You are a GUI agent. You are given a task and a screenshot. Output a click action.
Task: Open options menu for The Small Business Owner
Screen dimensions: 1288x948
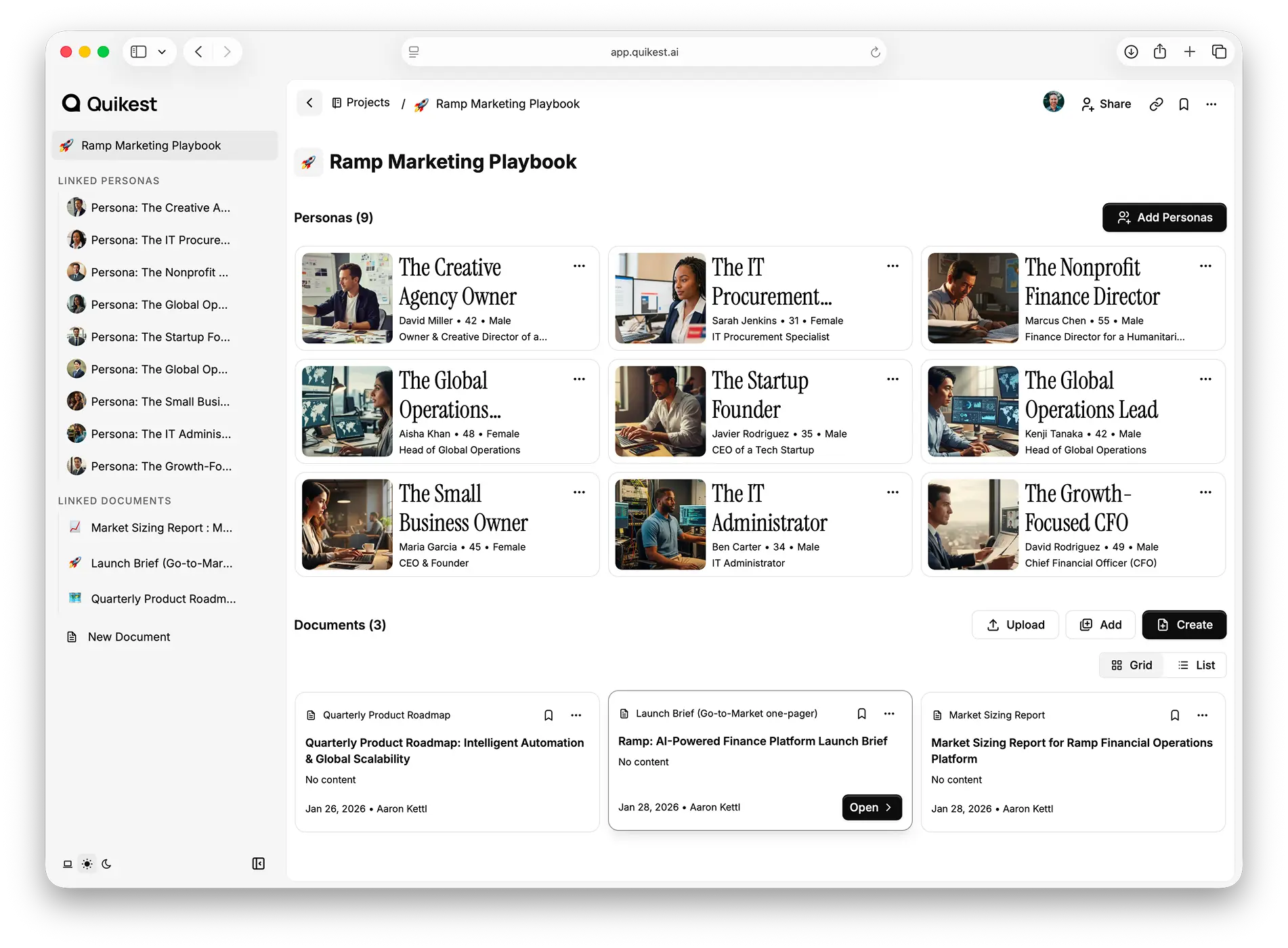580,492
